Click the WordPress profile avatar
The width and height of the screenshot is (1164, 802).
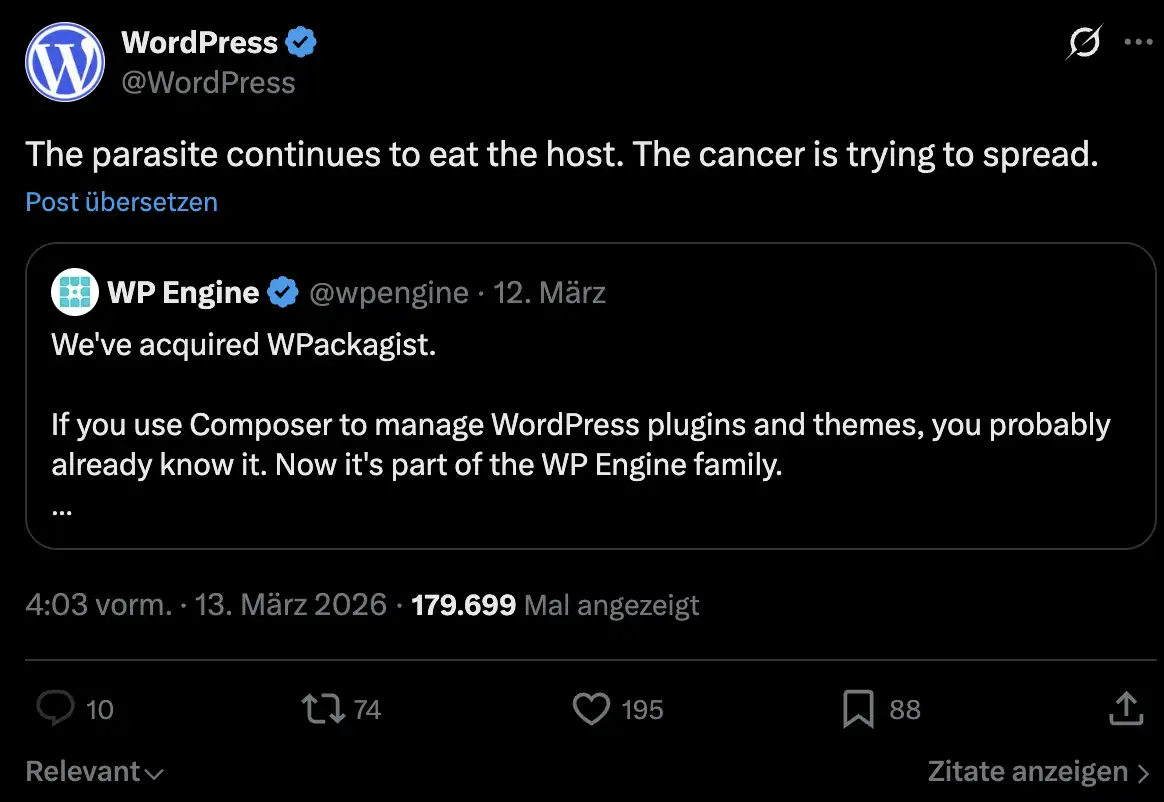[x=65, y=61]
